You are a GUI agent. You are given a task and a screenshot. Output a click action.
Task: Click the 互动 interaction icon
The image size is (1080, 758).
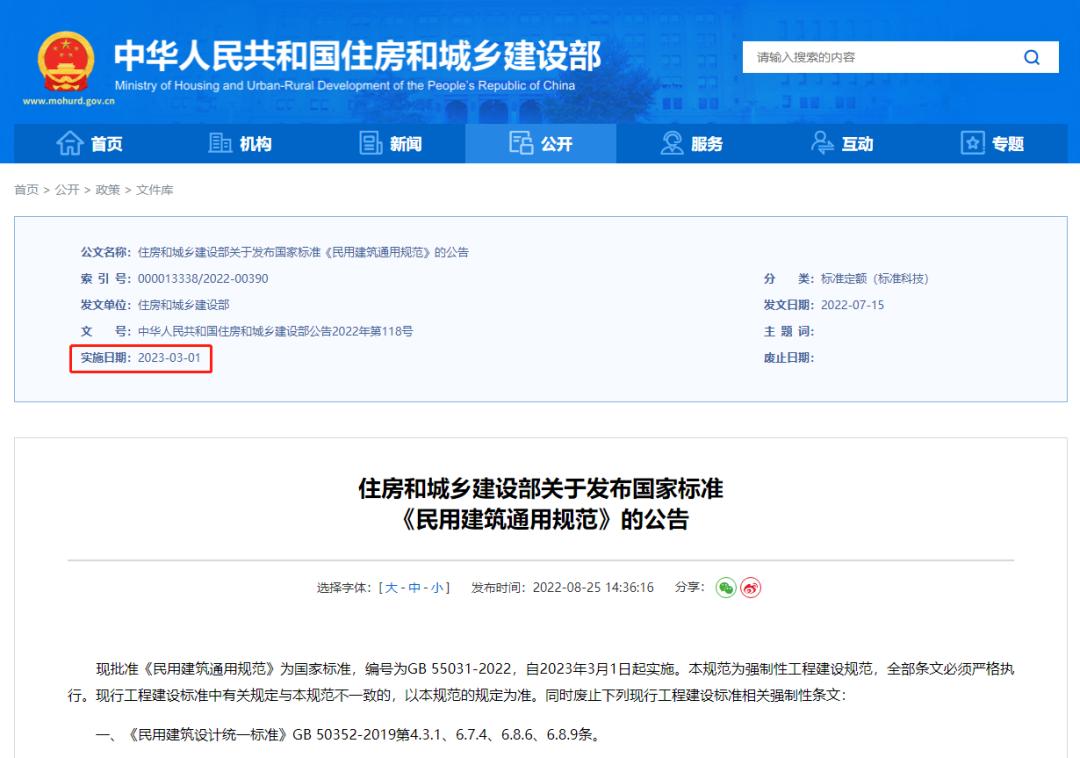click(822, 143)
